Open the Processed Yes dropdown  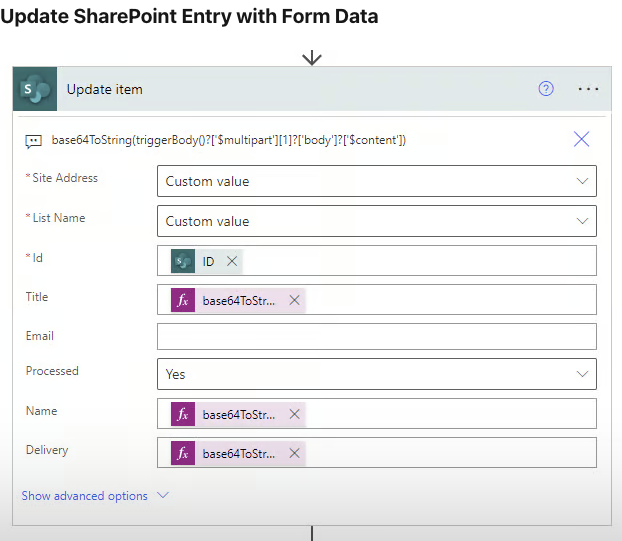[x=377, y=374]
